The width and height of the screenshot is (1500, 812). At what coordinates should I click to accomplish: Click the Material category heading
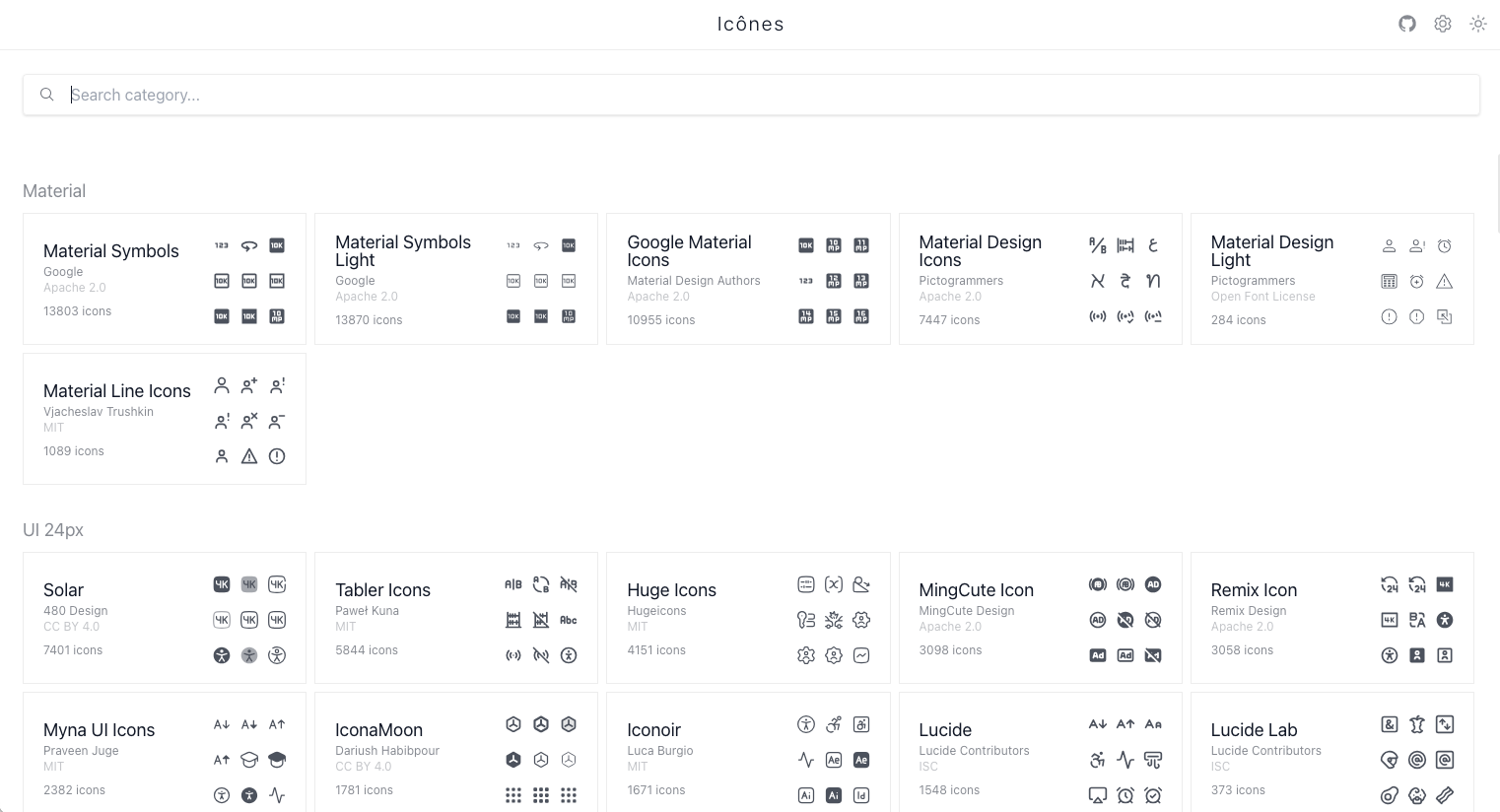[x=54, y=191]
